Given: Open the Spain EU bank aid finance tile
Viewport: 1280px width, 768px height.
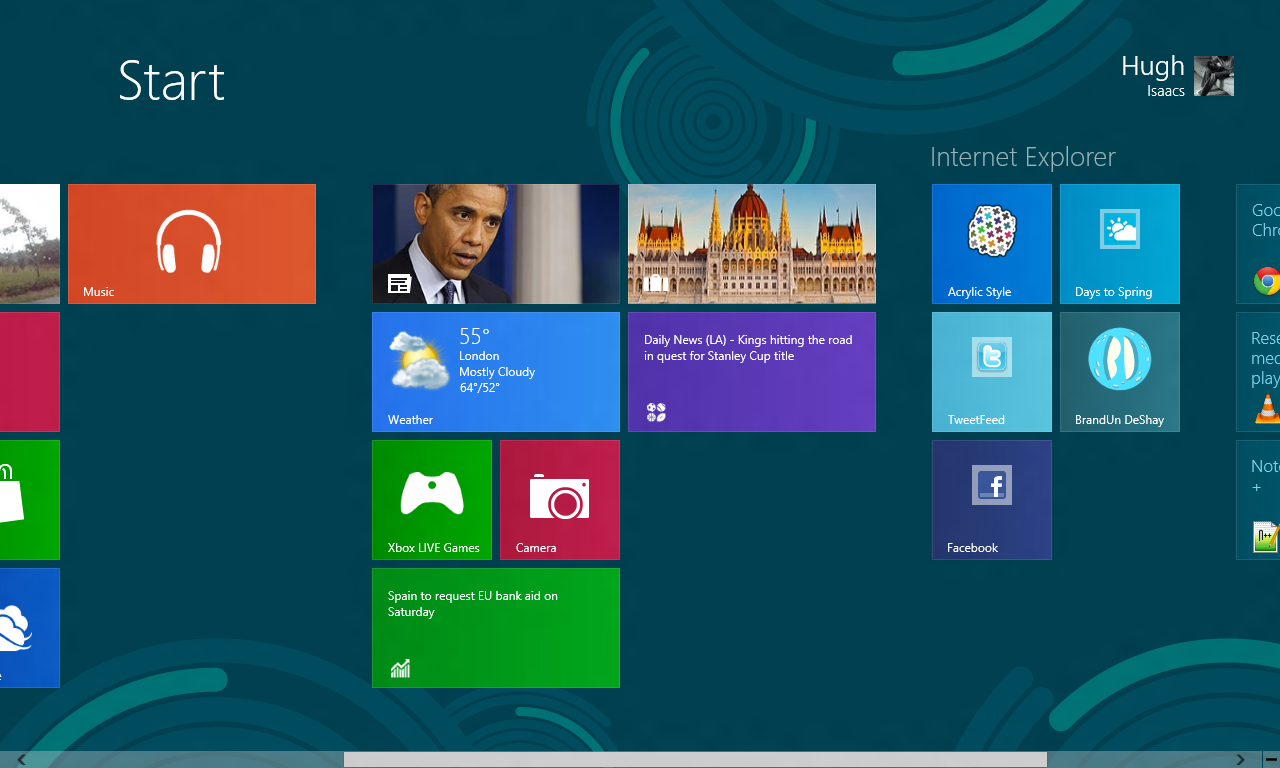Looking at the screenshot, I should click(496, 628).
